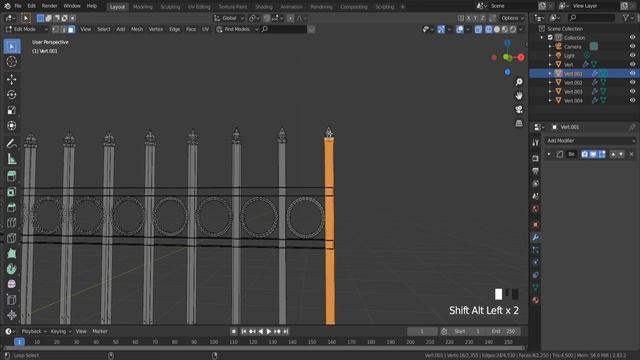
Task: Toggle X-ray view in header
Action: 478,29
